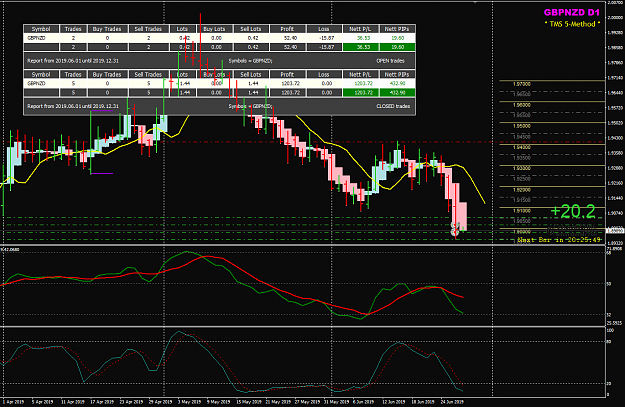The image size is (625, 407).
Task: Click the 31 May 2019 date on the time axis
Action: click(x=336, y=402)
